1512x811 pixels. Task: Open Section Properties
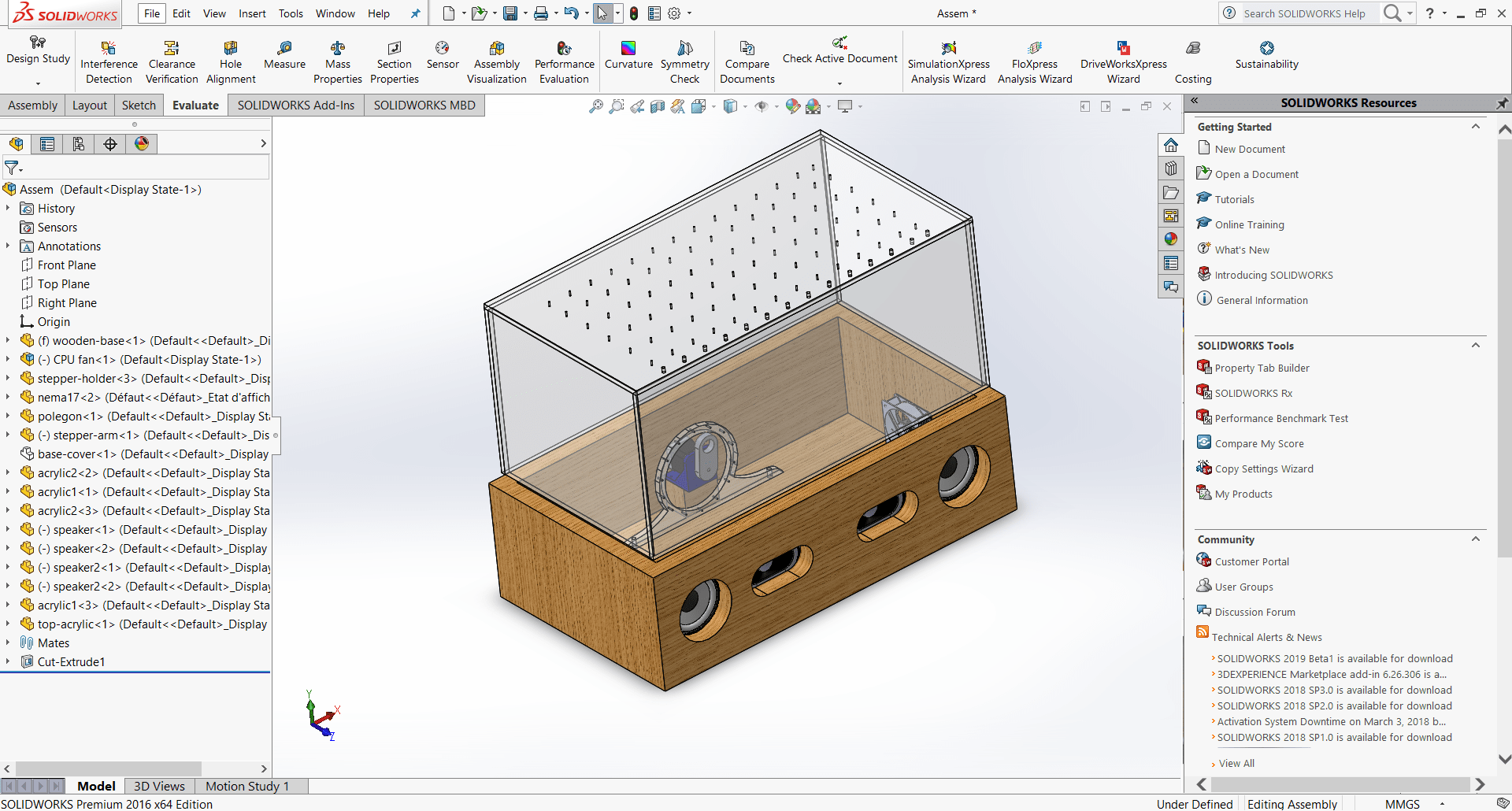(394, 62)
